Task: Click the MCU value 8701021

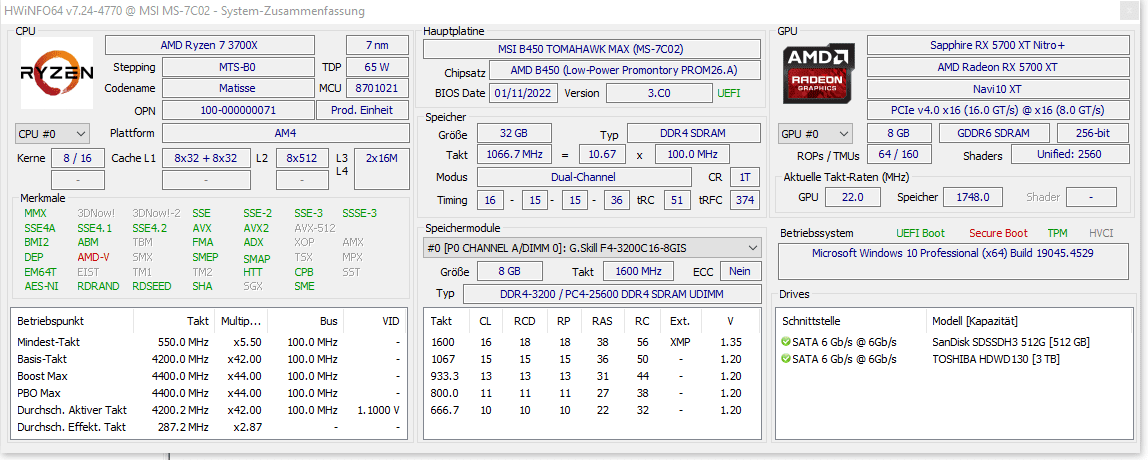Action: [x=377, y=89]
